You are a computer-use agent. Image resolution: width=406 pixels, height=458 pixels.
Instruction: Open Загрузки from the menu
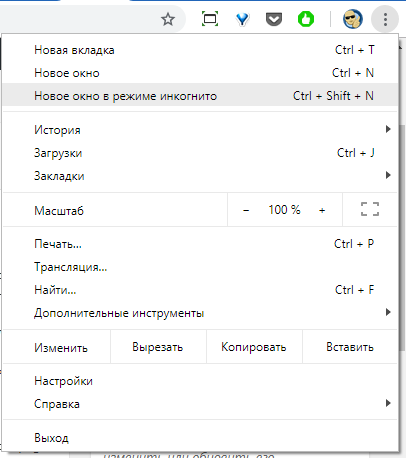coord(200,153)
